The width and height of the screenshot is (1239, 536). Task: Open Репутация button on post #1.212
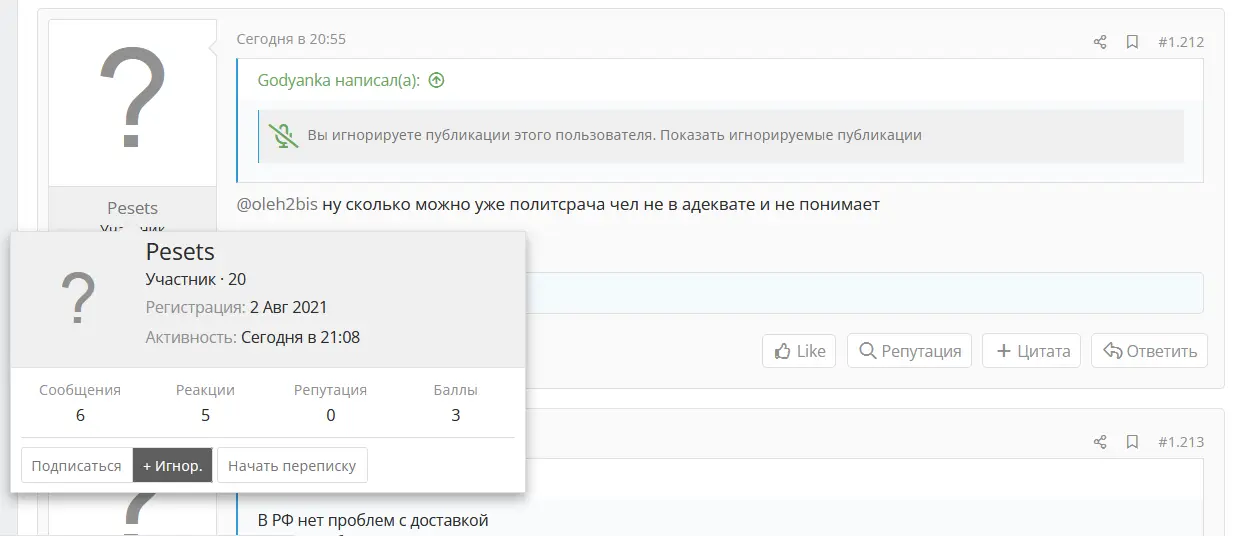point(910,351)
